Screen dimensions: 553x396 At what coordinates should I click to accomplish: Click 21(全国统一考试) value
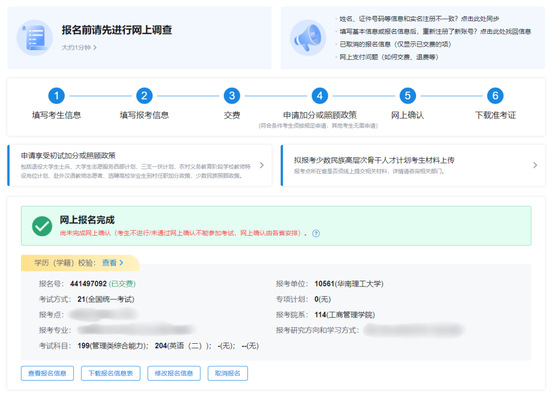click(106, 299)
